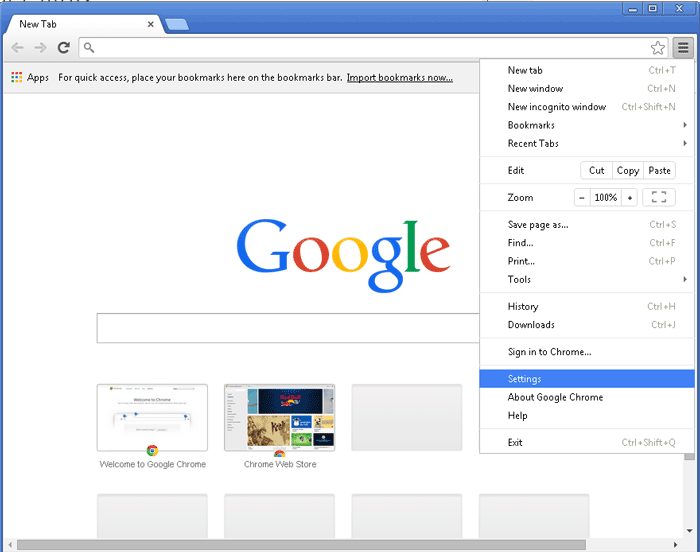Click the horizontal scrollbar thumb
Image resolution: width=700 pixels, height=552 pixels.
[301, 545]
